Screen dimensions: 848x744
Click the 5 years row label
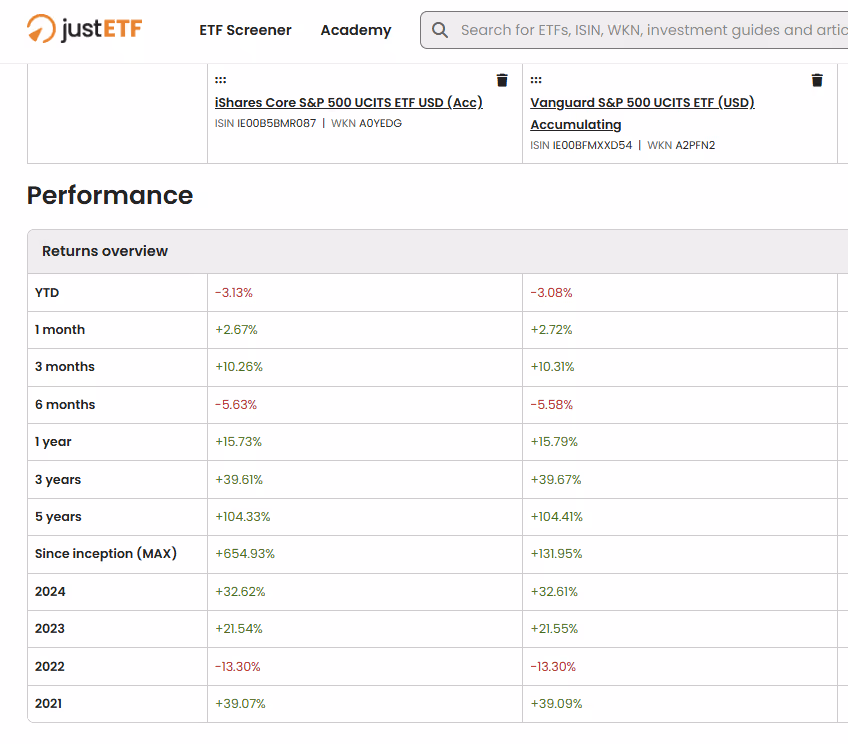tap(58, 516)
